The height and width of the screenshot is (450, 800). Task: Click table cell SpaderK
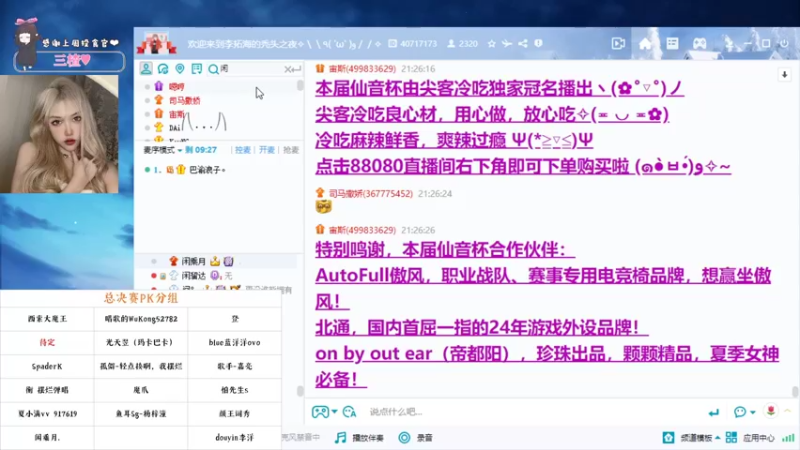coord(47,366)
